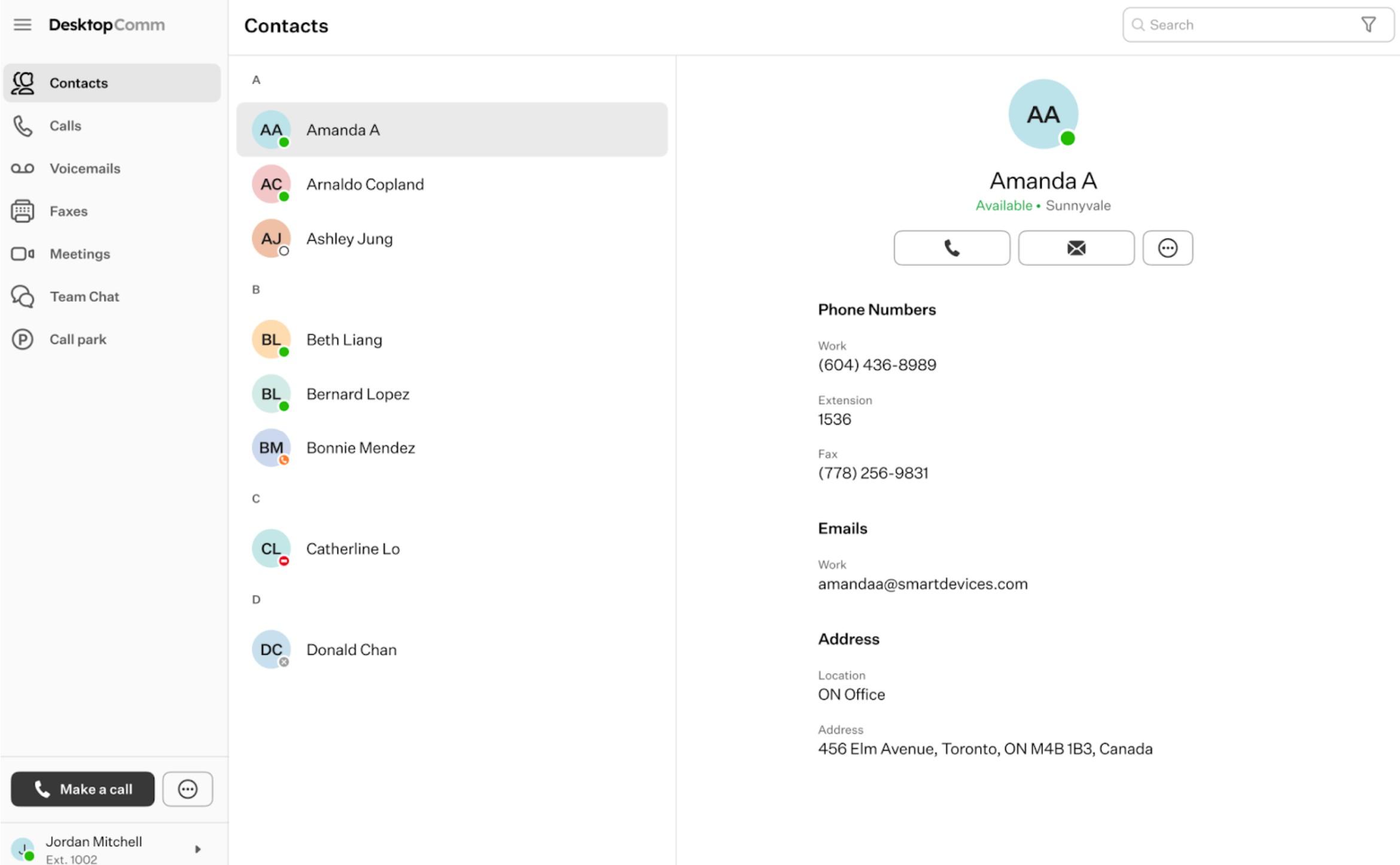Click the Search input field
The height and width of the screenshot is (865, 1400).
tap(1258, 25)
